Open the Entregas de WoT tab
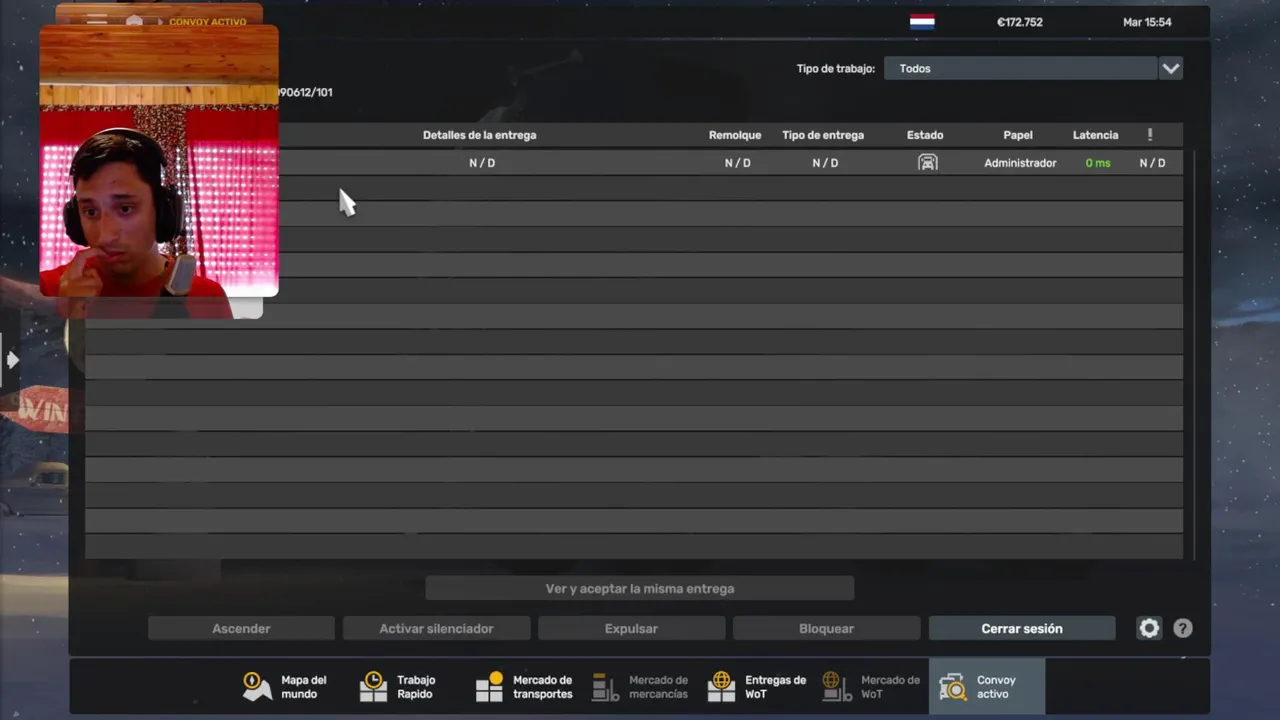This screenshot has height=720, width=1280. point(756,687)
